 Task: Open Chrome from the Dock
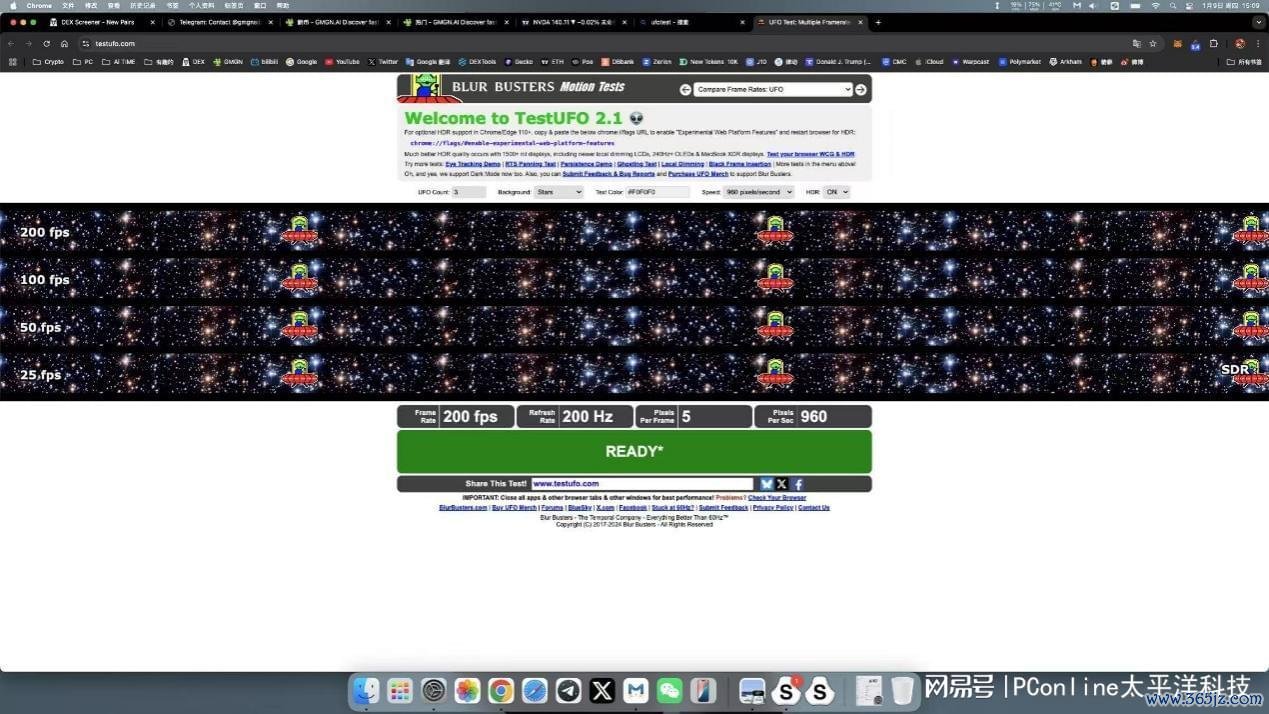click(x=501, y=690)
